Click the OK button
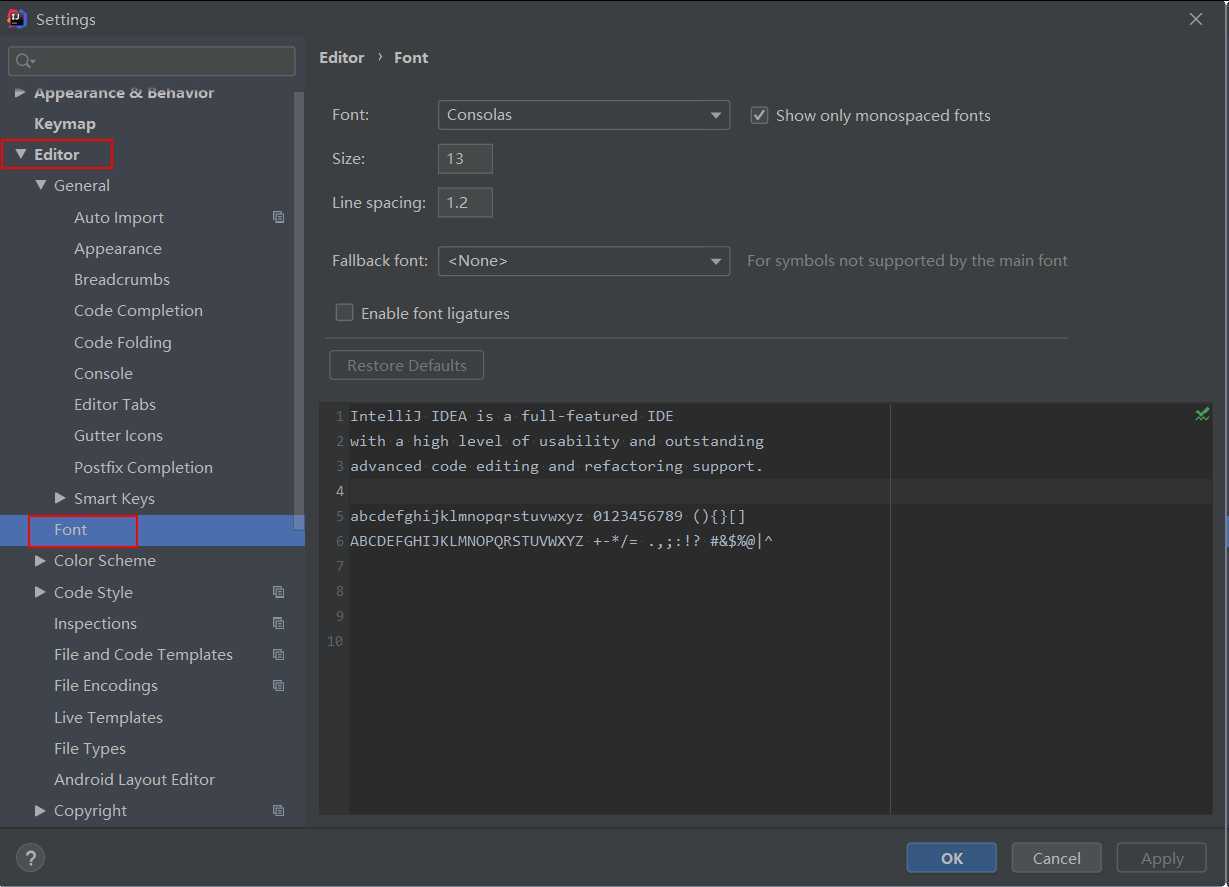 click(952, 858)
